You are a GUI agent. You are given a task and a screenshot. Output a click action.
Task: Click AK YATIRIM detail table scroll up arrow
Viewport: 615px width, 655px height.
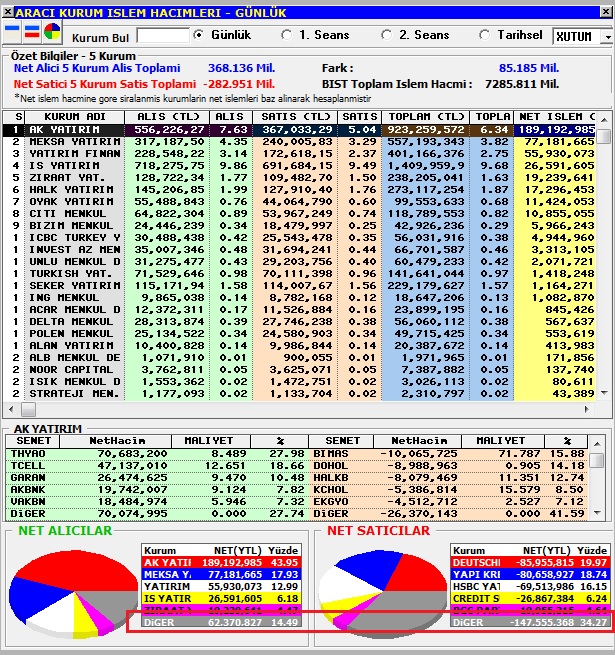point(597,444)
